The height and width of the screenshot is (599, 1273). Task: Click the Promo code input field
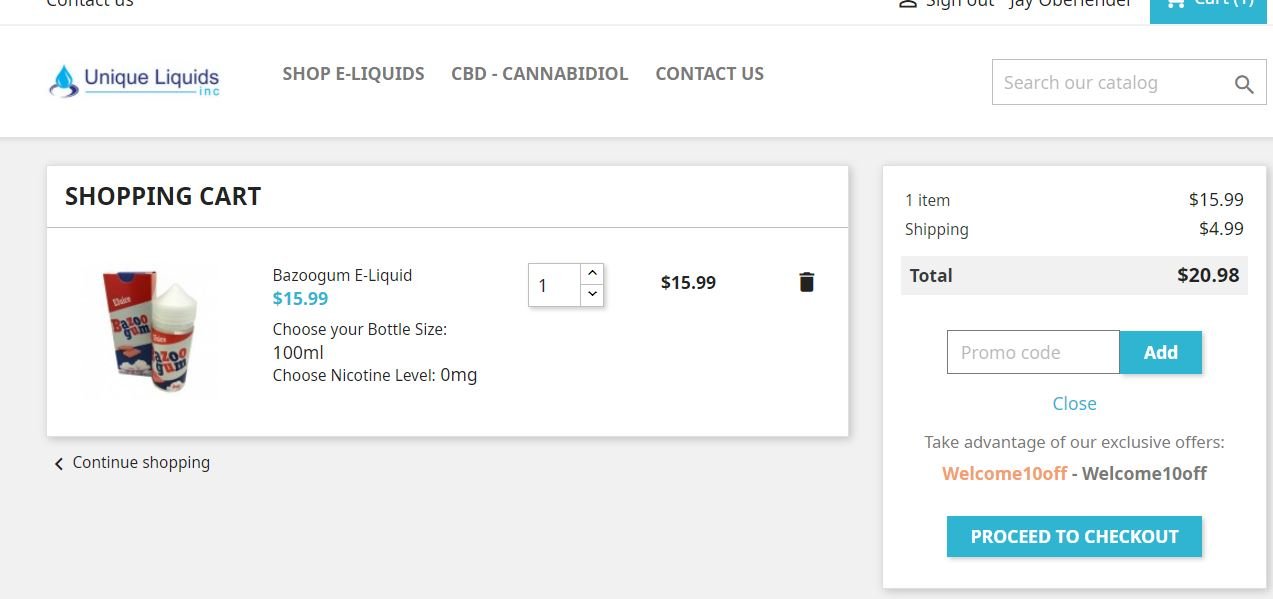click(x=1033, y=352)
